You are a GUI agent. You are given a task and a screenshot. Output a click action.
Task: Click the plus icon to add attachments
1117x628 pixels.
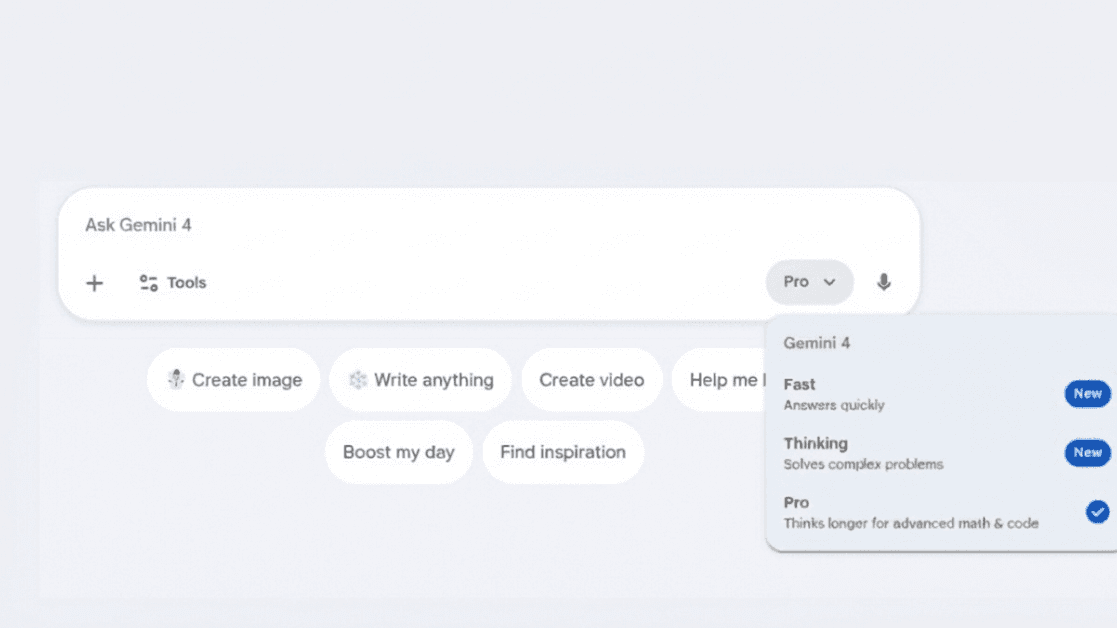(x=94, y=283)
